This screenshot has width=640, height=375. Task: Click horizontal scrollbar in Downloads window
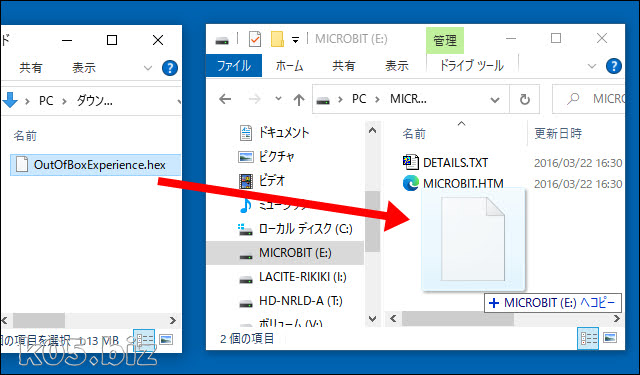(x=39, y=320)
